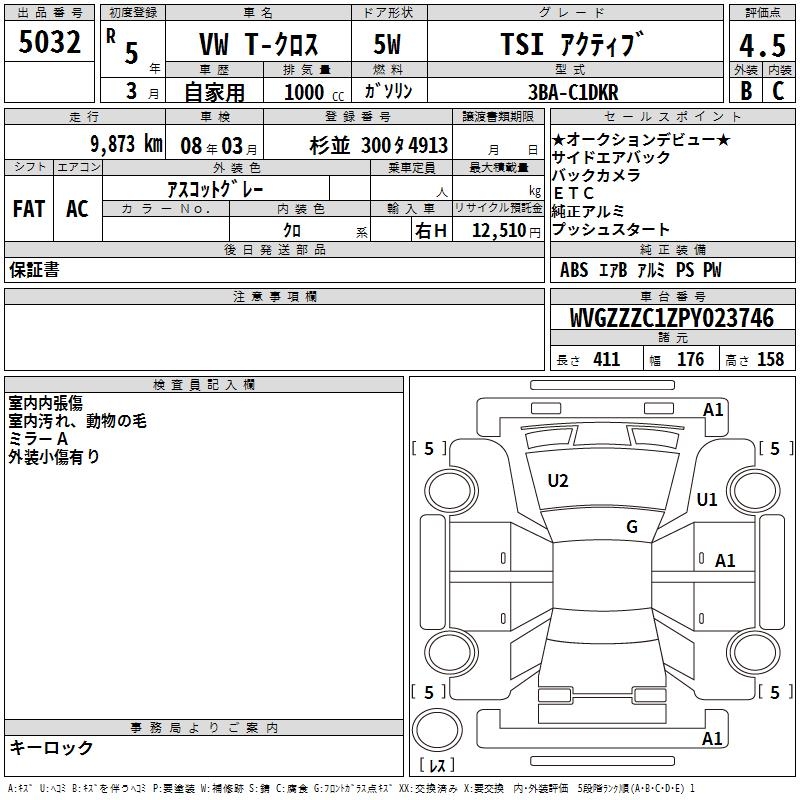Select the アスコットグレー exterior color field

(215, 188)
